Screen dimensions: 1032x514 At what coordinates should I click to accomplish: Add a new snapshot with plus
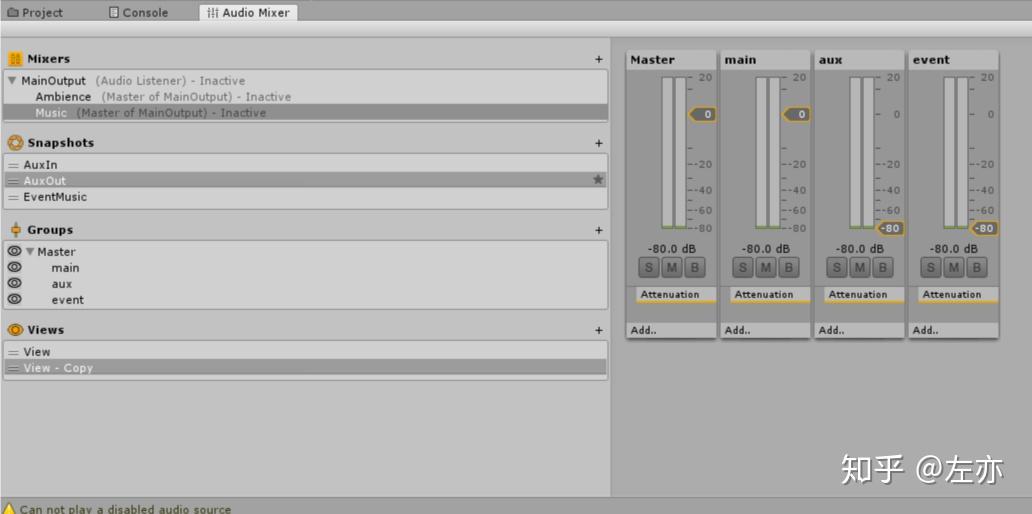tap(599, 143)
